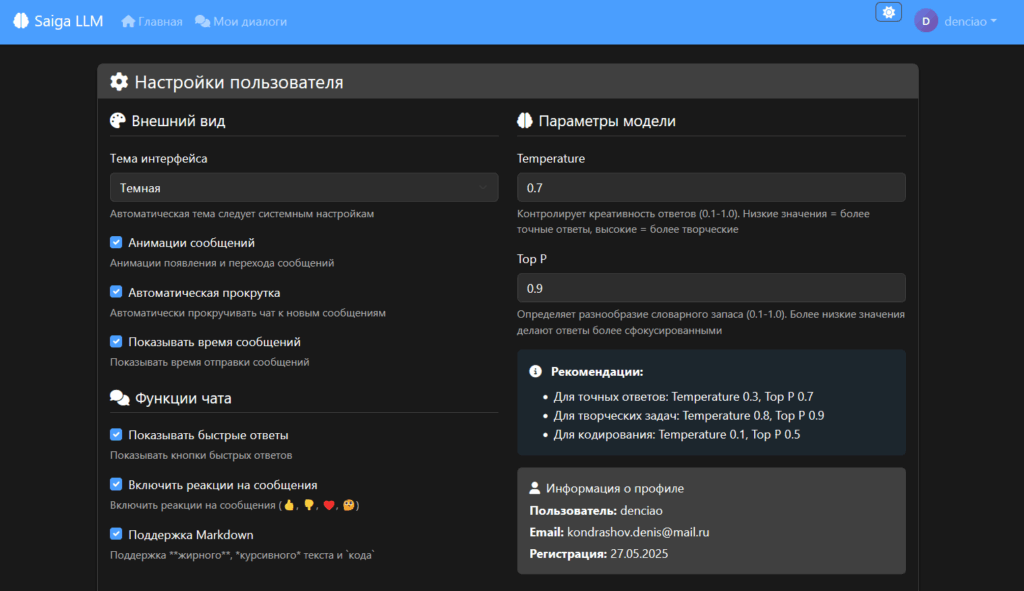Disable the Анимации сообщений checkbox
Viewport: 1024px width, 591px height.
click(x=116, y=243)
